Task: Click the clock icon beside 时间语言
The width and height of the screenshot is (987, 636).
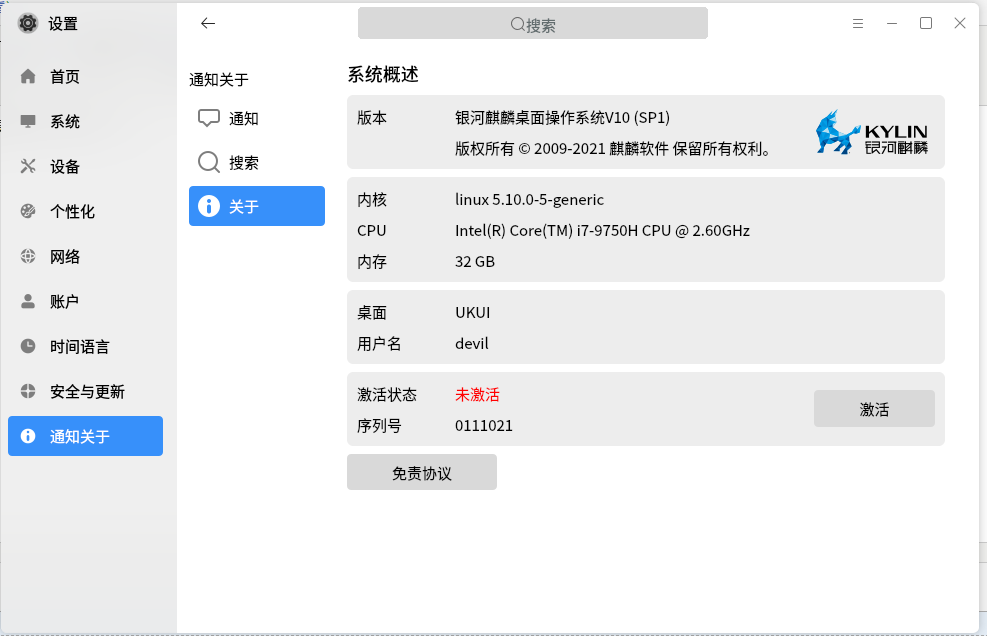Action: pyautogui.click(x=28, y=346)
